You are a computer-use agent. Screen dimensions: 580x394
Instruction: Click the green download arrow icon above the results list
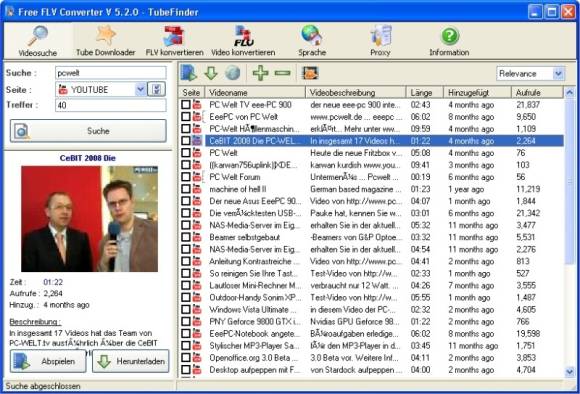[211, 73]
